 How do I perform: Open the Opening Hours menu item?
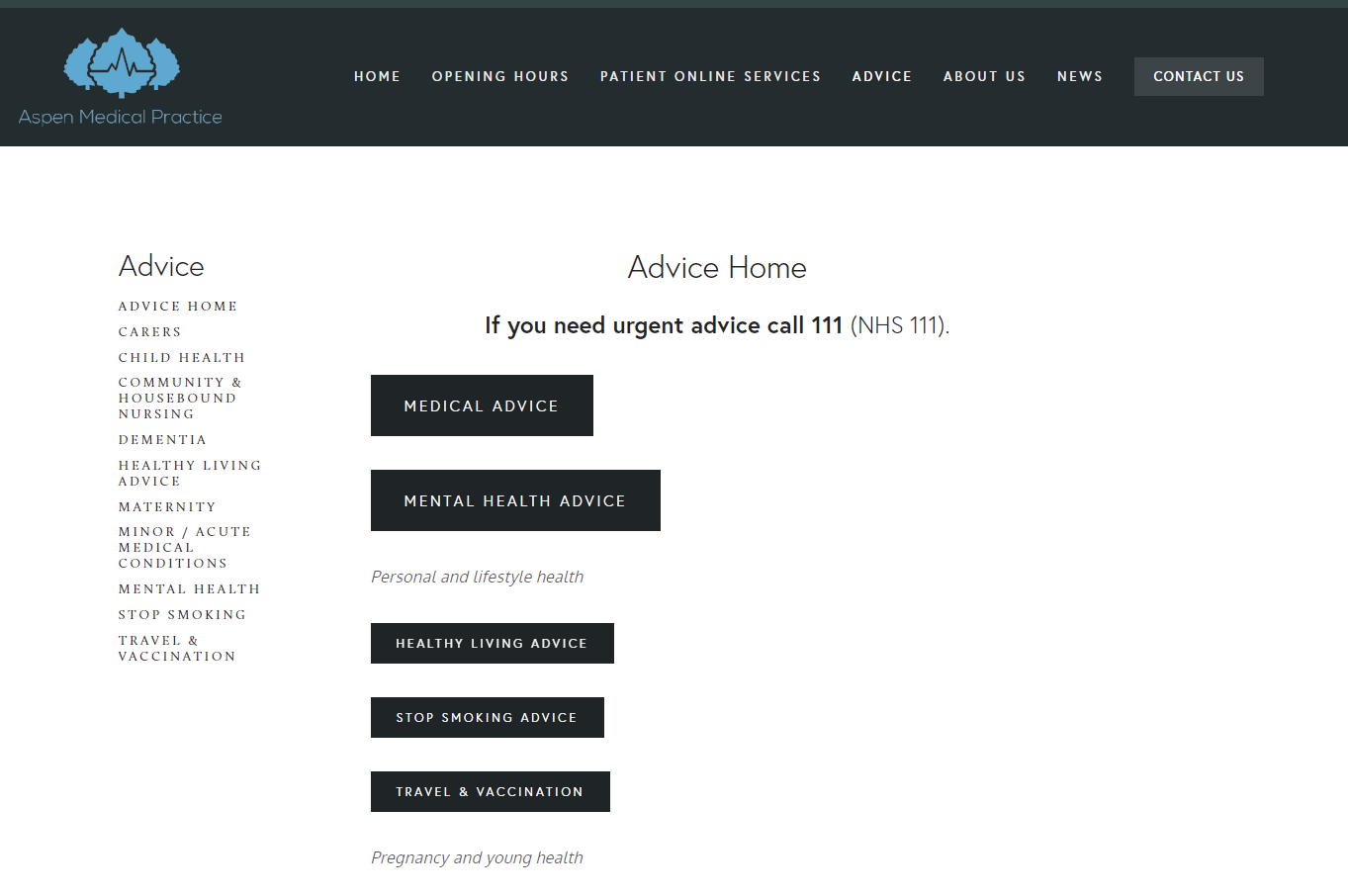[x=500, y=76]
